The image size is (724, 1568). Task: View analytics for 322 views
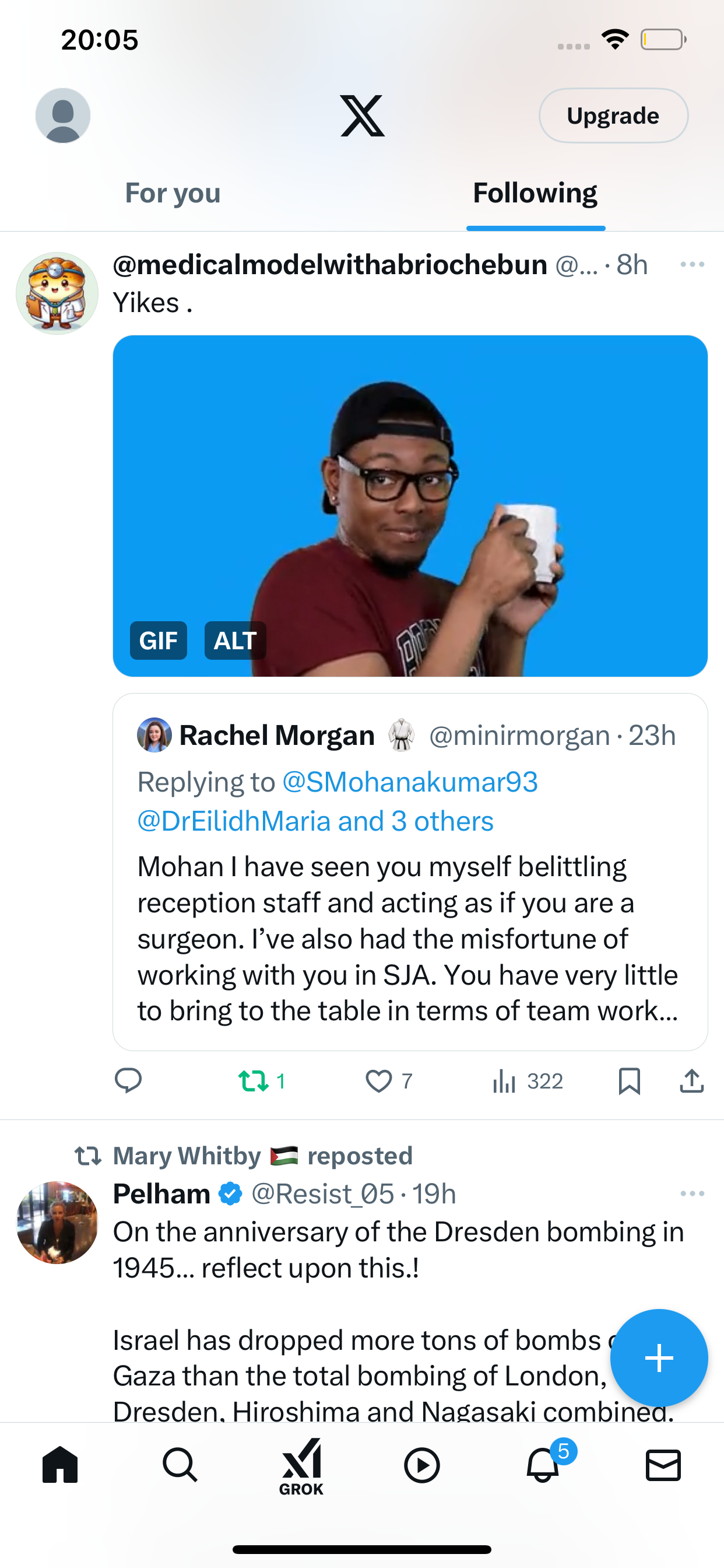pos(528,1081)
